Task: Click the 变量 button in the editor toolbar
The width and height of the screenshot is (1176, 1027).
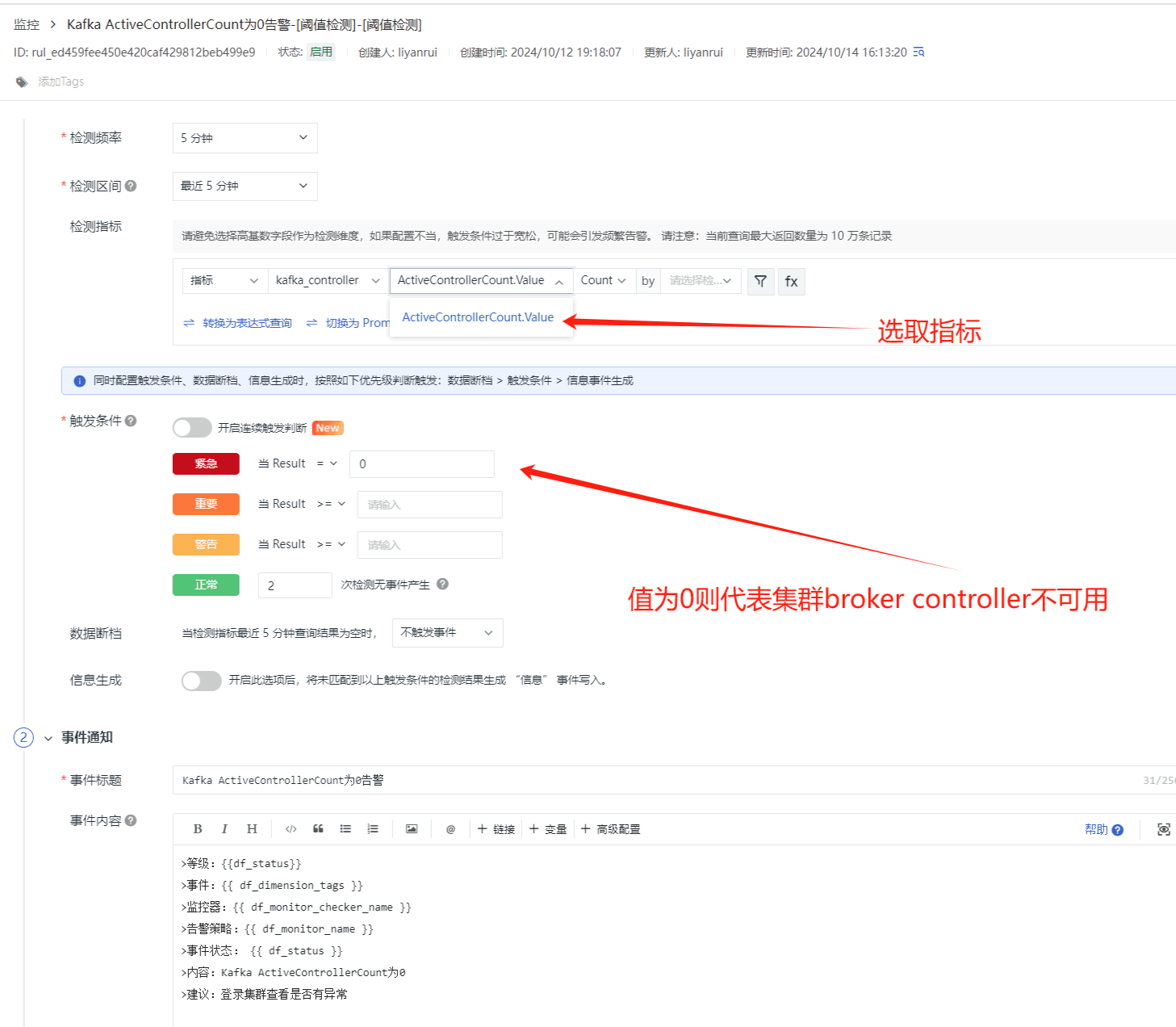Action: coord(547,829)
